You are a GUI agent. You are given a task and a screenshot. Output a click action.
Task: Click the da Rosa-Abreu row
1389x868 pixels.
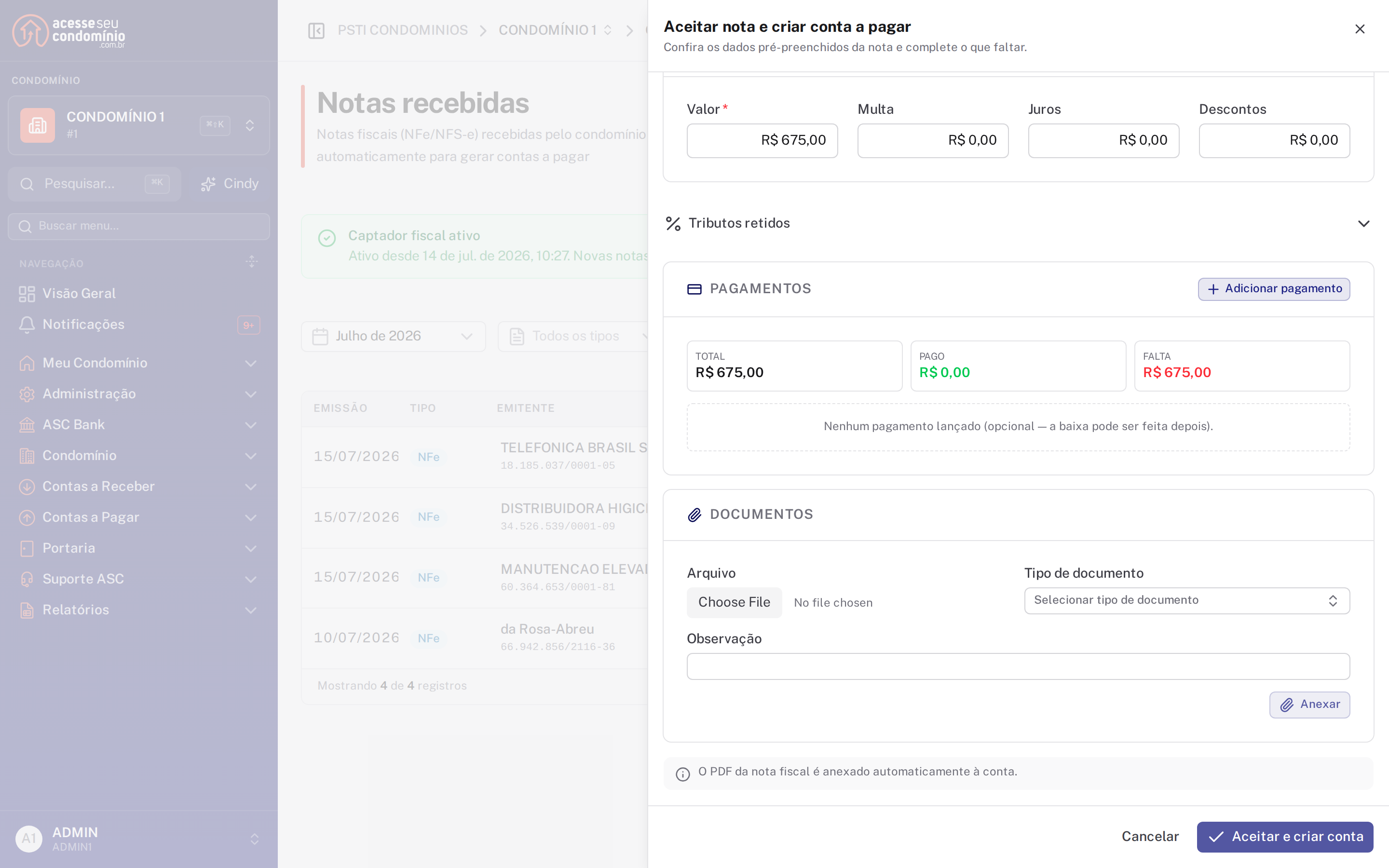click(x=475, y=638)
